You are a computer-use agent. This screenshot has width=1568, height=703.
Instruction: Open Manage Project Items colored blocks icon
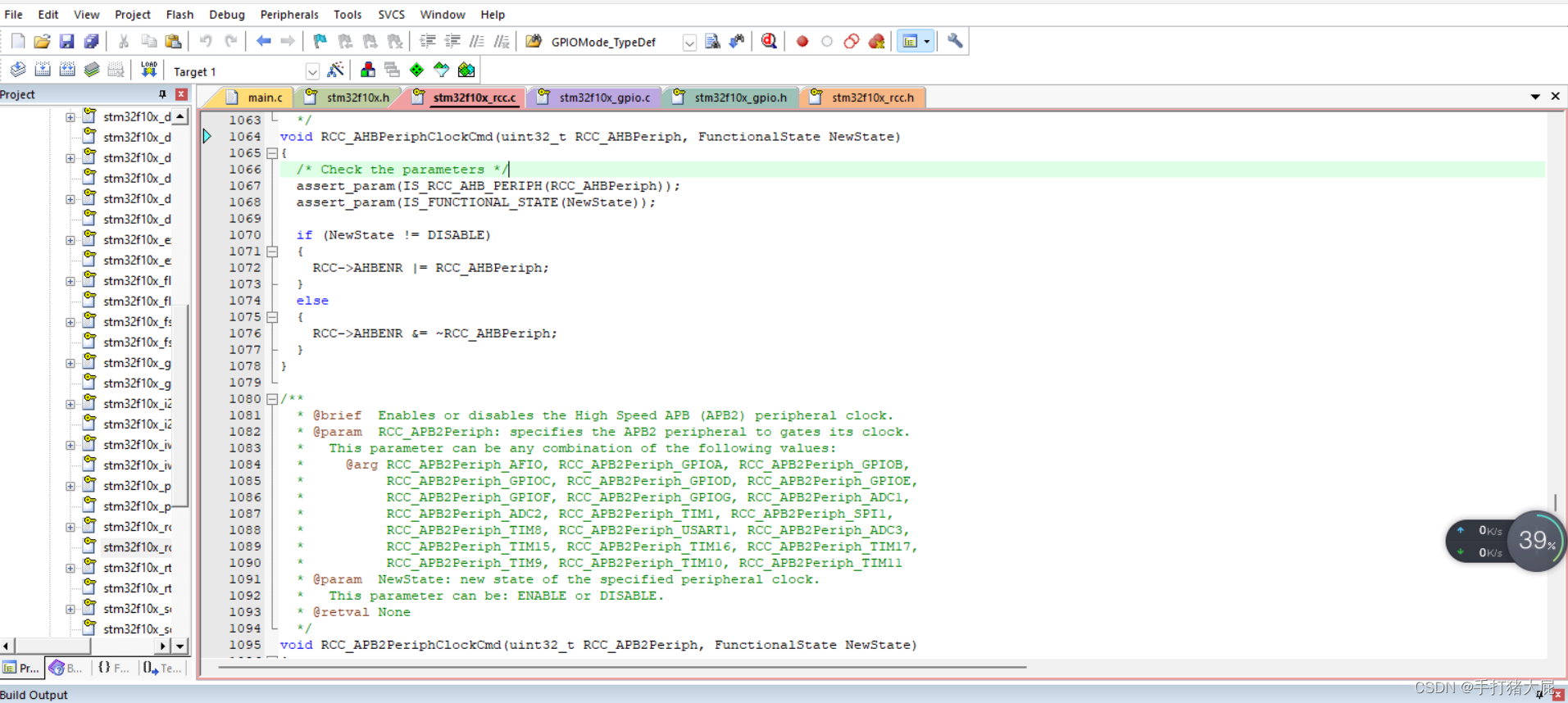coord(368,70)
